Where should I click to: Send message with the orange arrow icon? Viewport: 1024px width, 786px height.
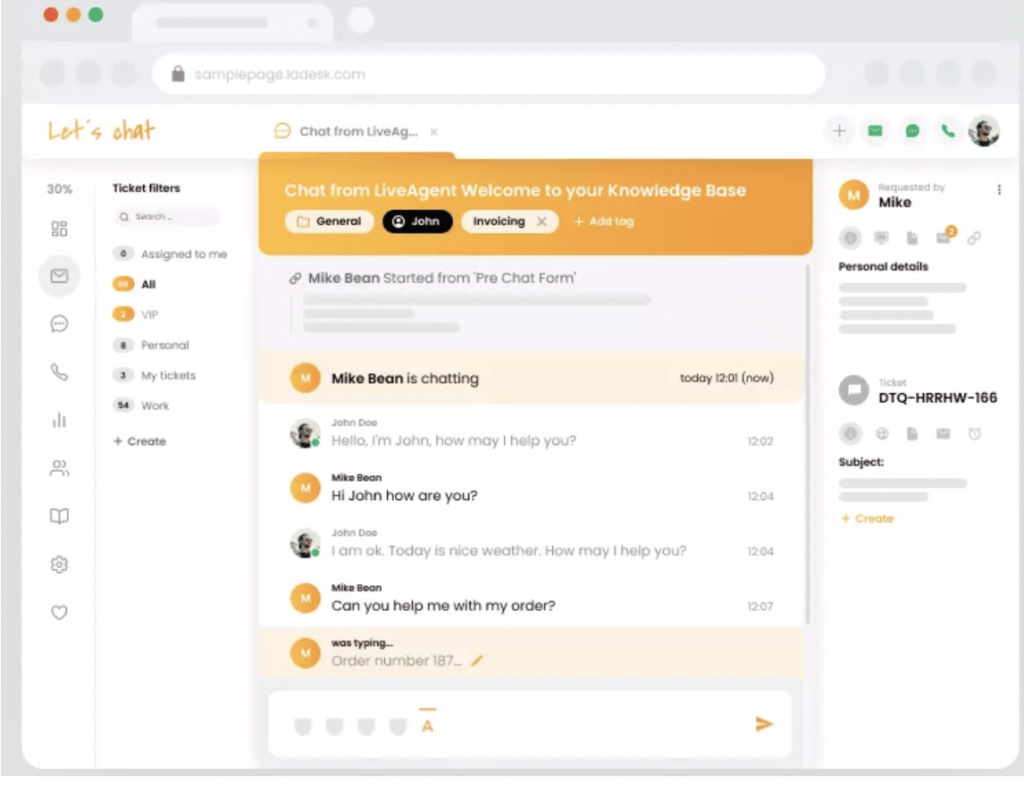pyautogui.click(x=764, y=724)
